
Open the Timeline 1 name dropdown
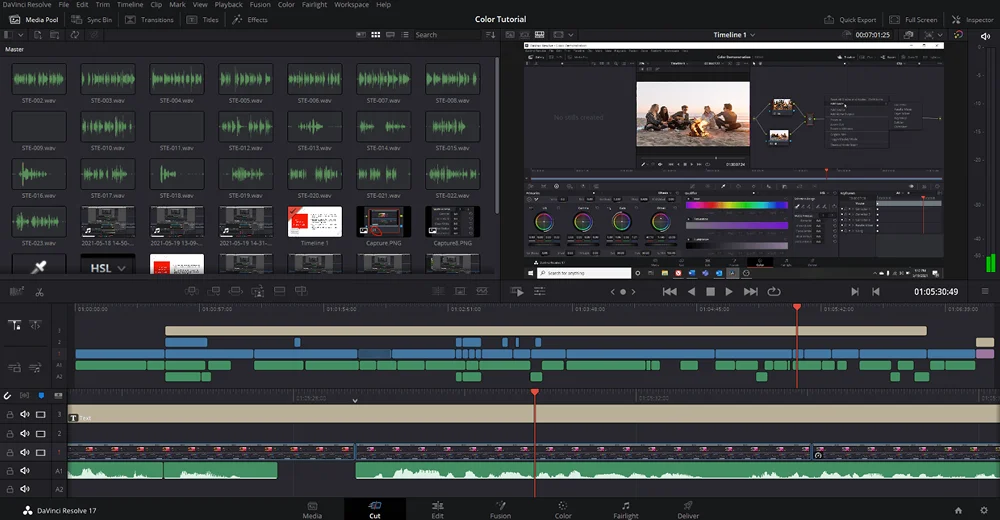click(x=734, y=35)
